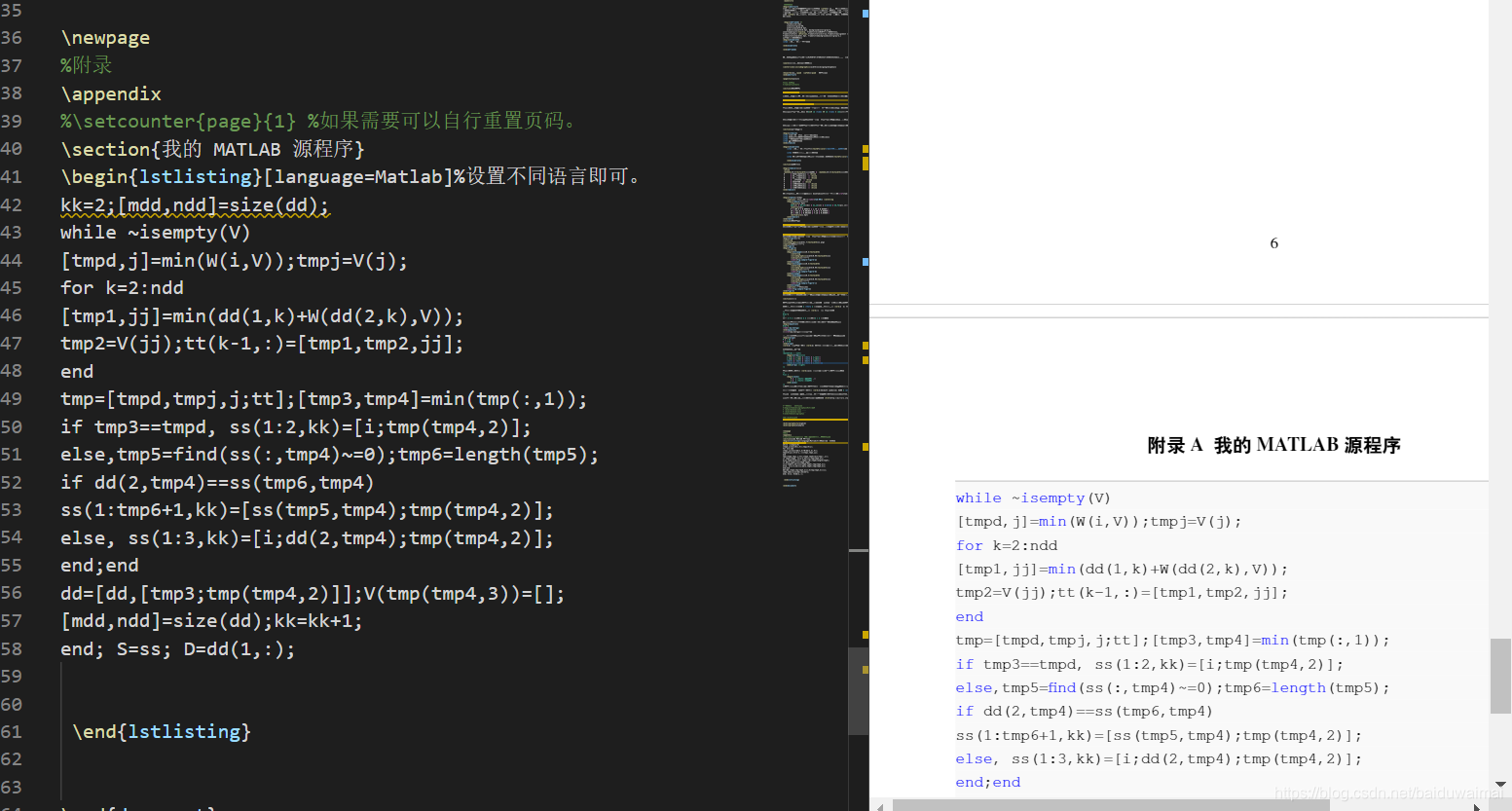This screenshot has width=1512, height=811.
Task: Click the 'end;end' line in the editor
Action: click(x=99, y=566)
